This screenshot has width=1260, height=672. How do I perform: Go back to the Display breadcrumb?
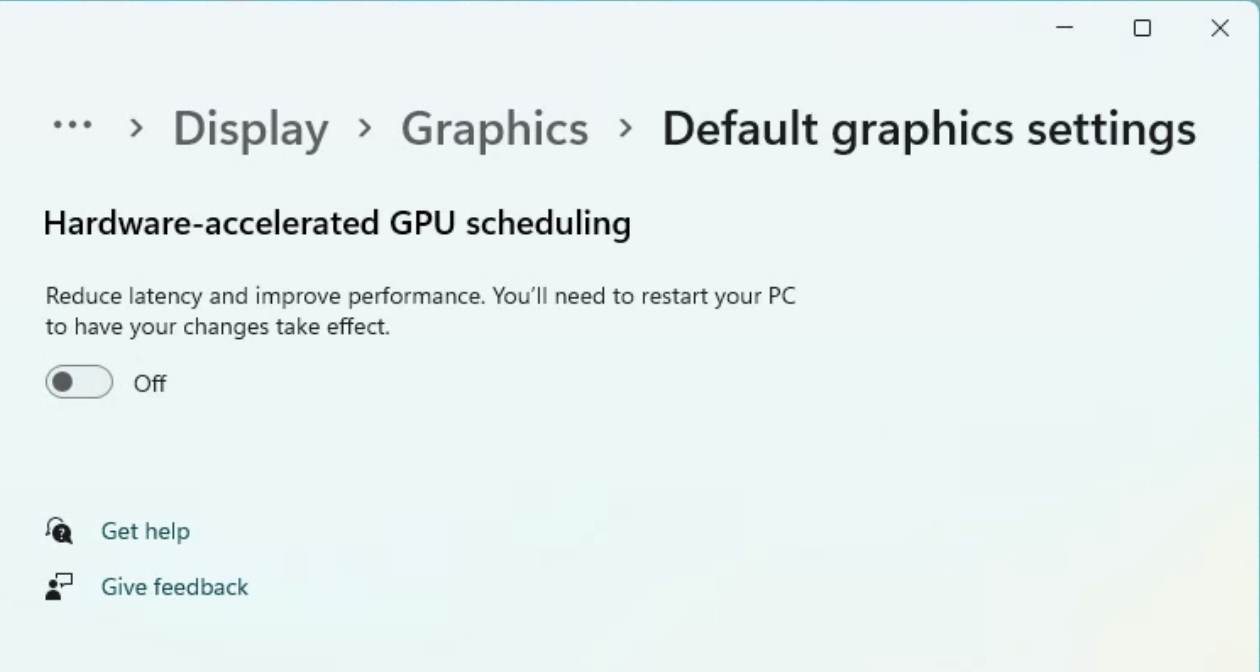[251, 129]
